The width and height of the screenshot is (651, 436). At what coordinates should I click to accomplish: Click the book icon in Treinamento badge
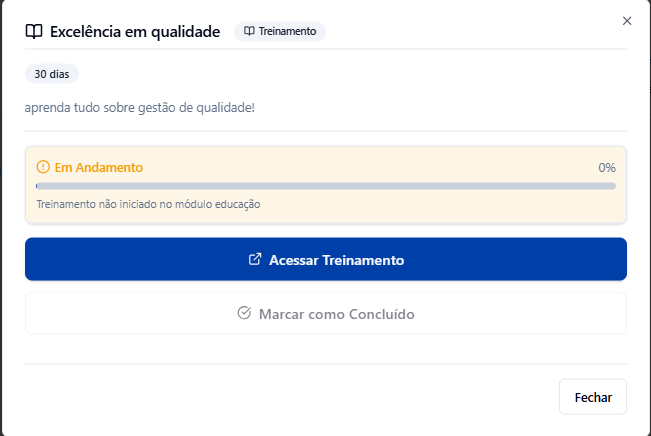(249, 32)
